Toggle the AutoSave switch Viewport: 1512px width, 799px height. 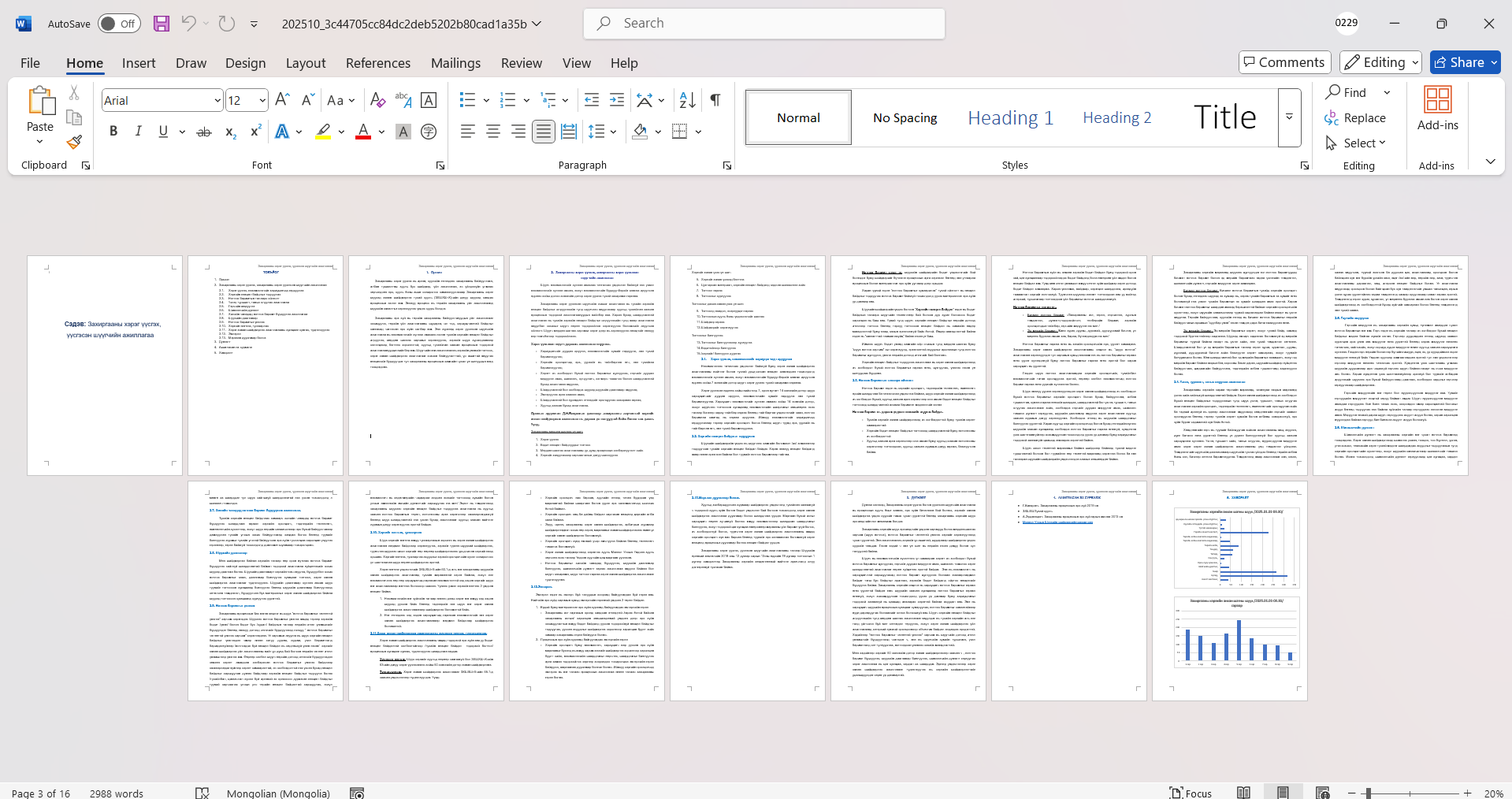tap(119, 24)
